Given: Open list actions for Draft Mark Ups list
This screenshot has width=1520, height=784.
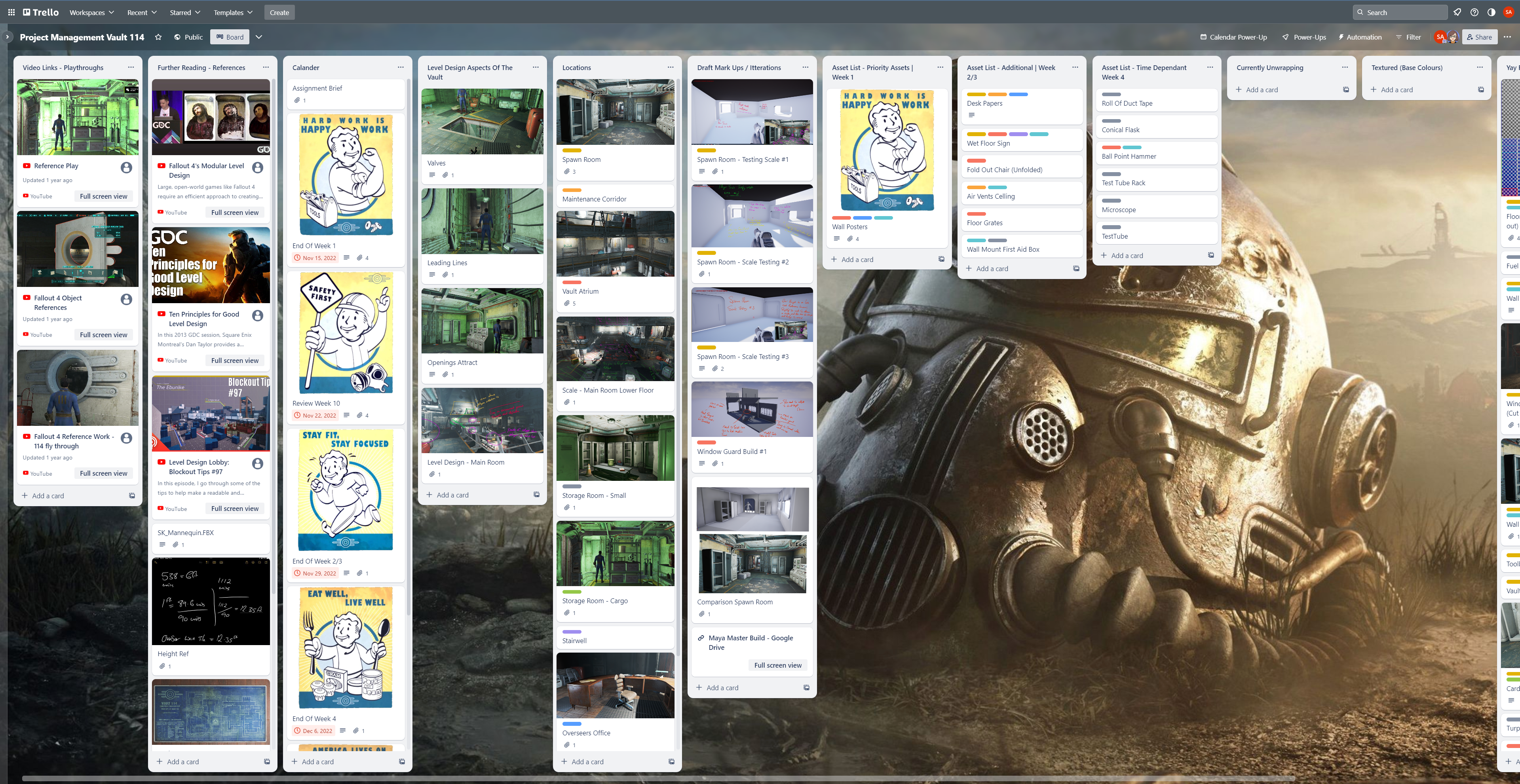Looking at the screenshot, I should (806, 67).
